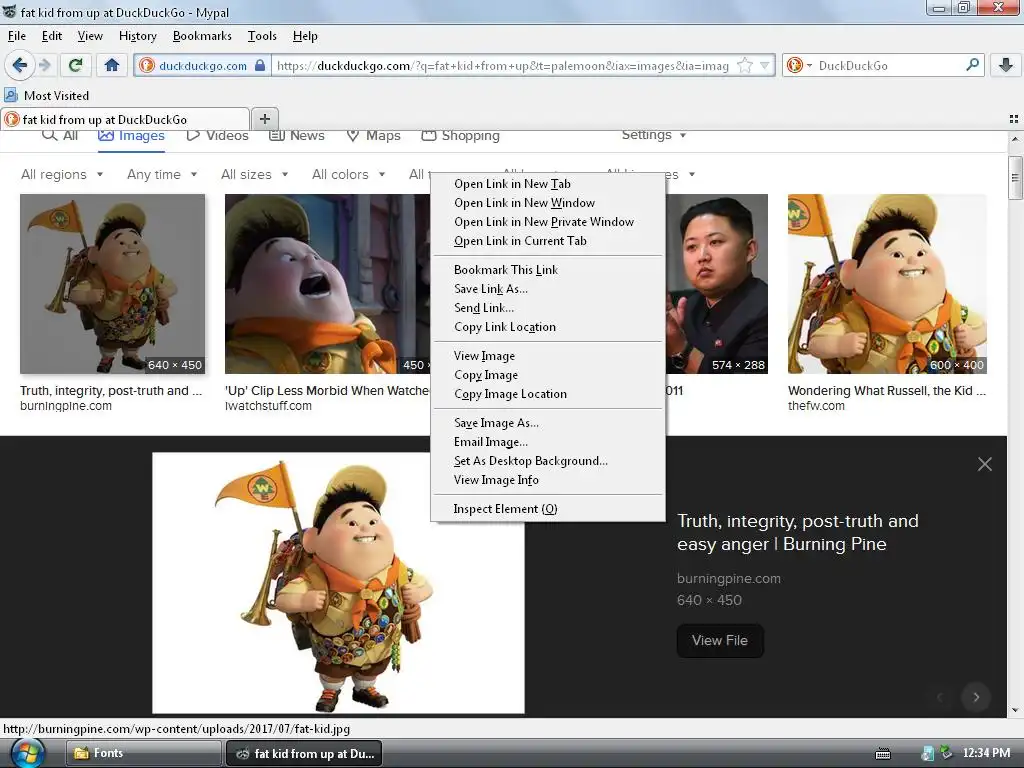Image resolution: width=1024 pixels, height=768 pixels.
Task: Expand the All colors filter
Action: pyautogui.click(x=349, y=174)
